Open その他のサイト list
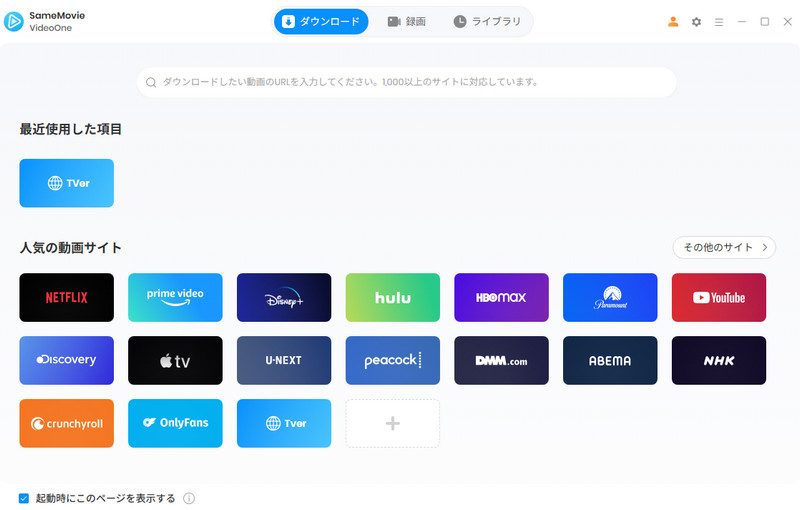Screen dimensions: 800x510 click(724, 247)
